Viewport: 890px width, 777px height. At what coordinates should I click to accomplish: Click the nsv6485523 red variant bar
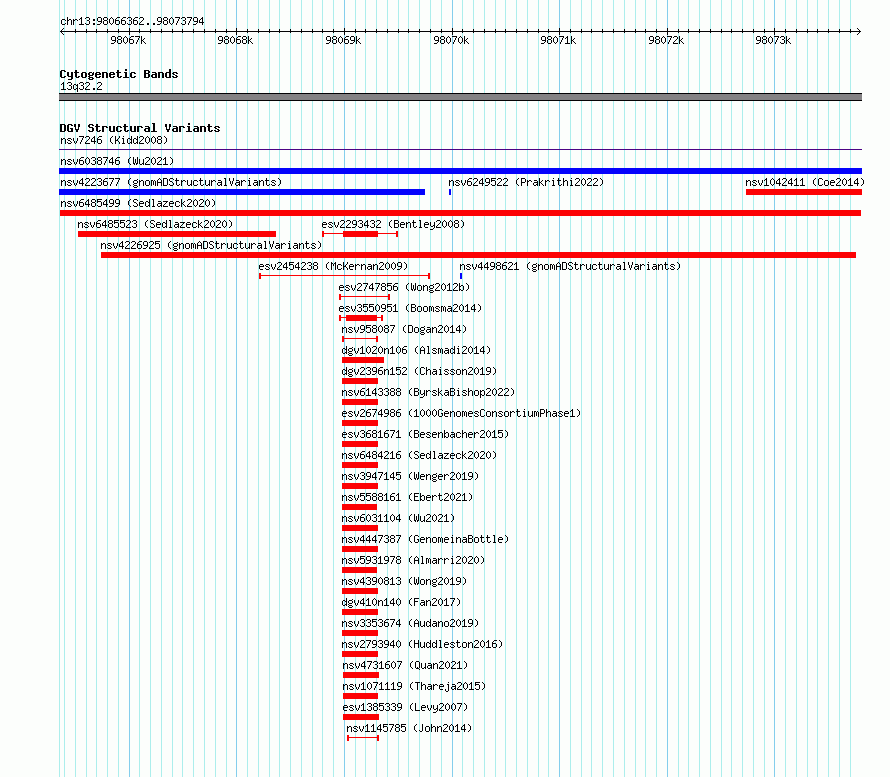click(177, 234)
